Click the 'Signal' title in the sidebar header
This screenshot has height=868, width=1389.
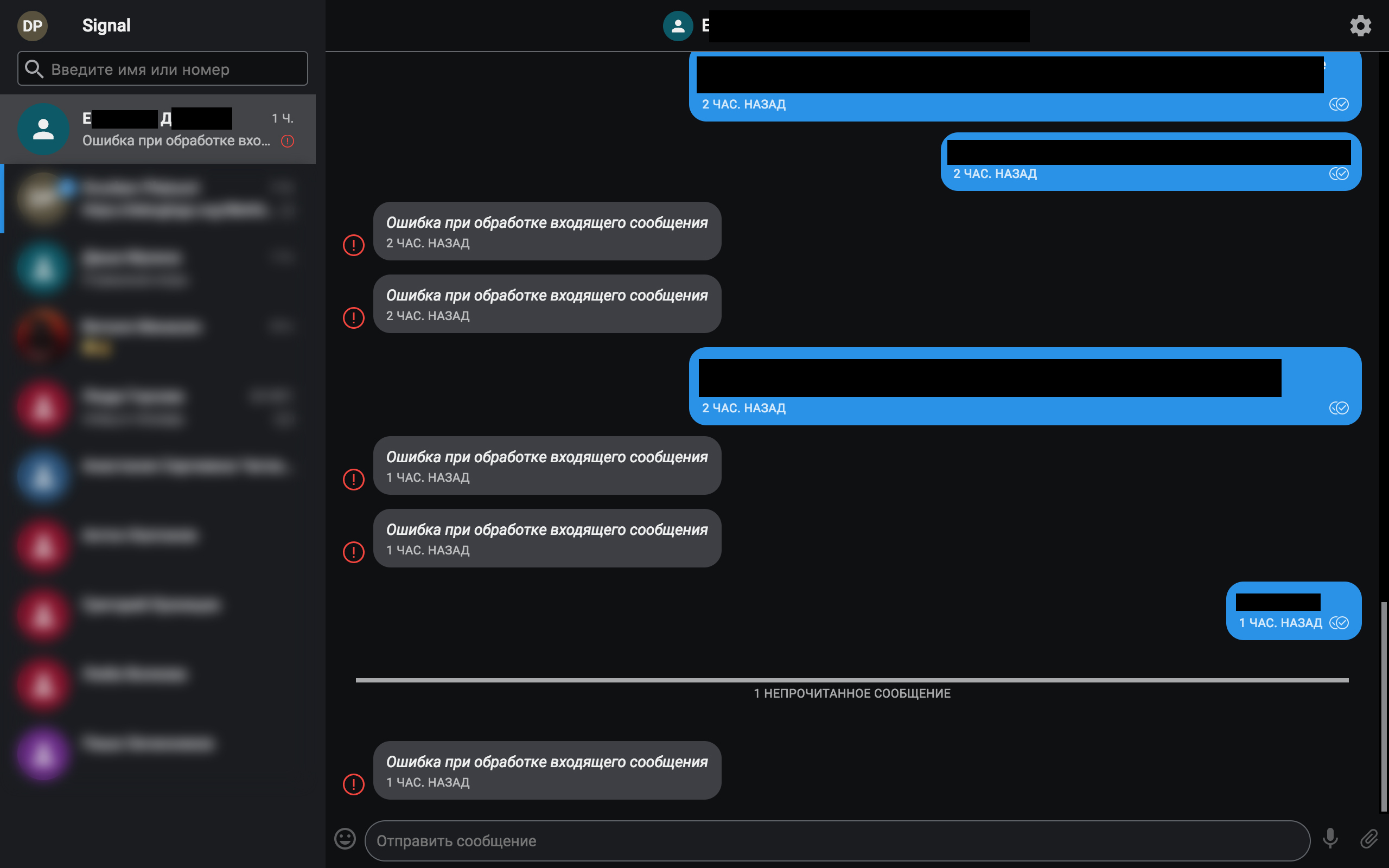pyautogui.click(x=106, y=25)
